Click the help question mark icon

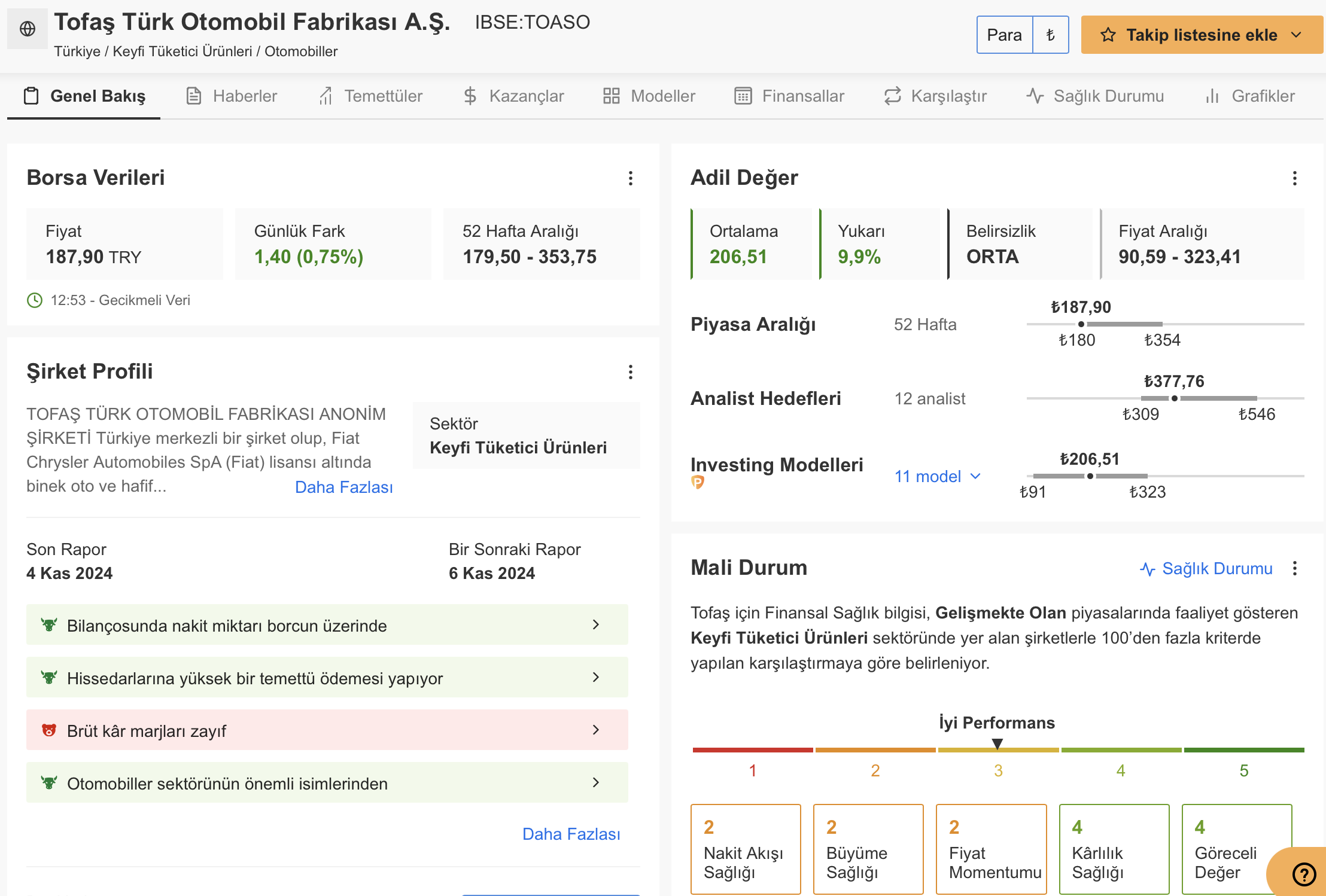1303,874
